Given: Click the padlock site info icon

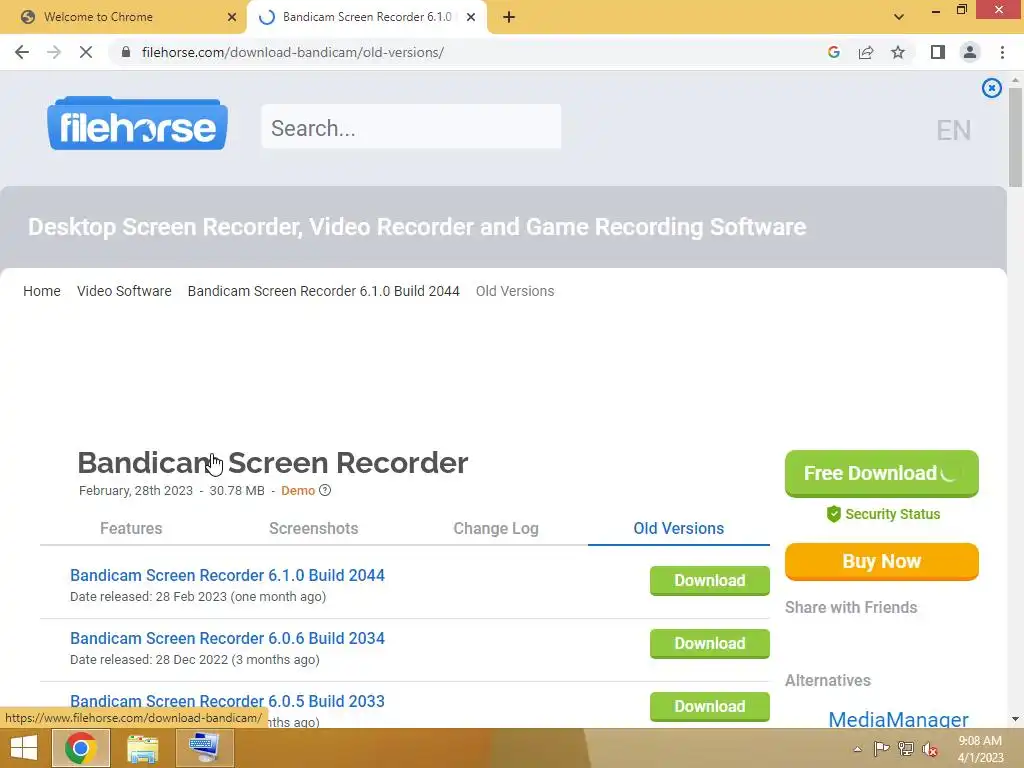Looking at the screenshot, I should coord(126,52).
